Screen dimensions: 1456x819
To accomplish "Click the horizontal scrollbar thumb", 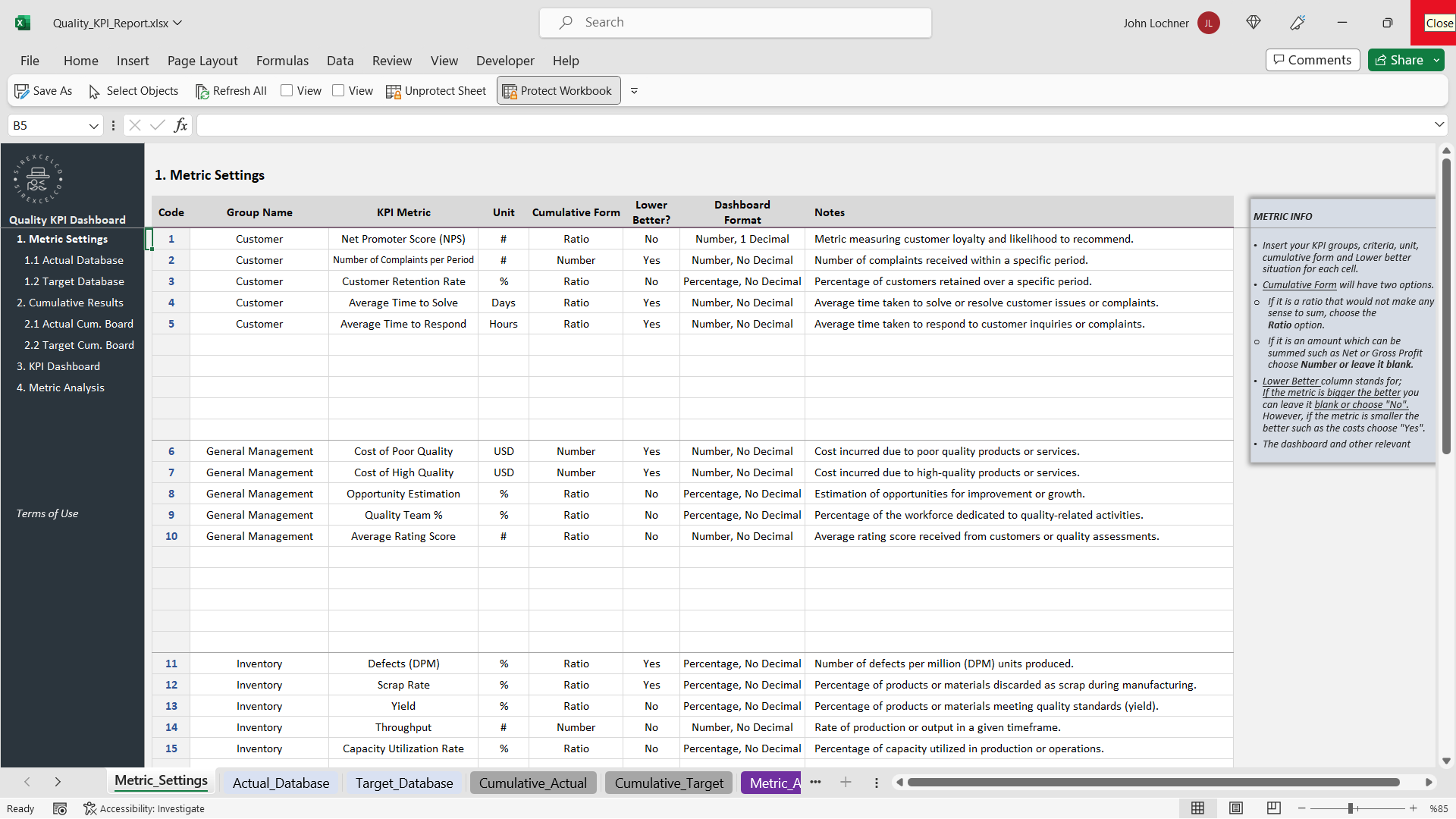I will pyautogui.click(x=1153, y=782).
